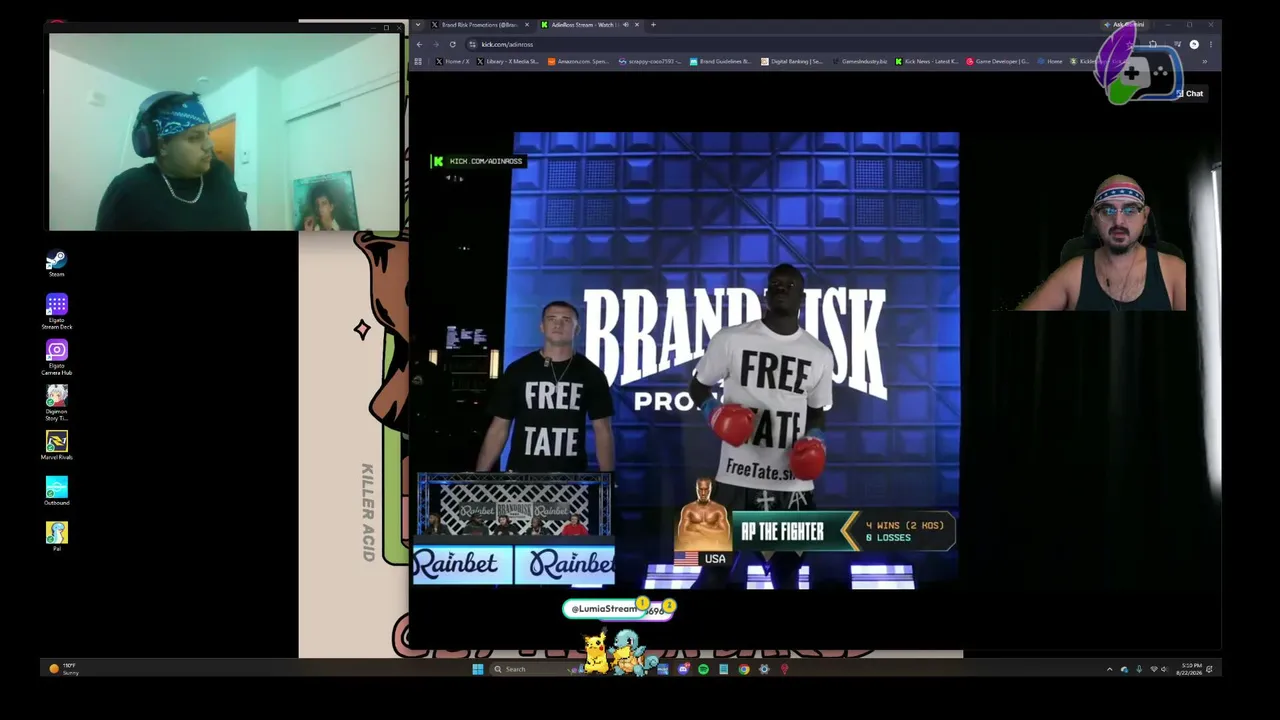Reload the kick.com page
This screenshot has height=720, width=1280.
[x=452, y=44]
